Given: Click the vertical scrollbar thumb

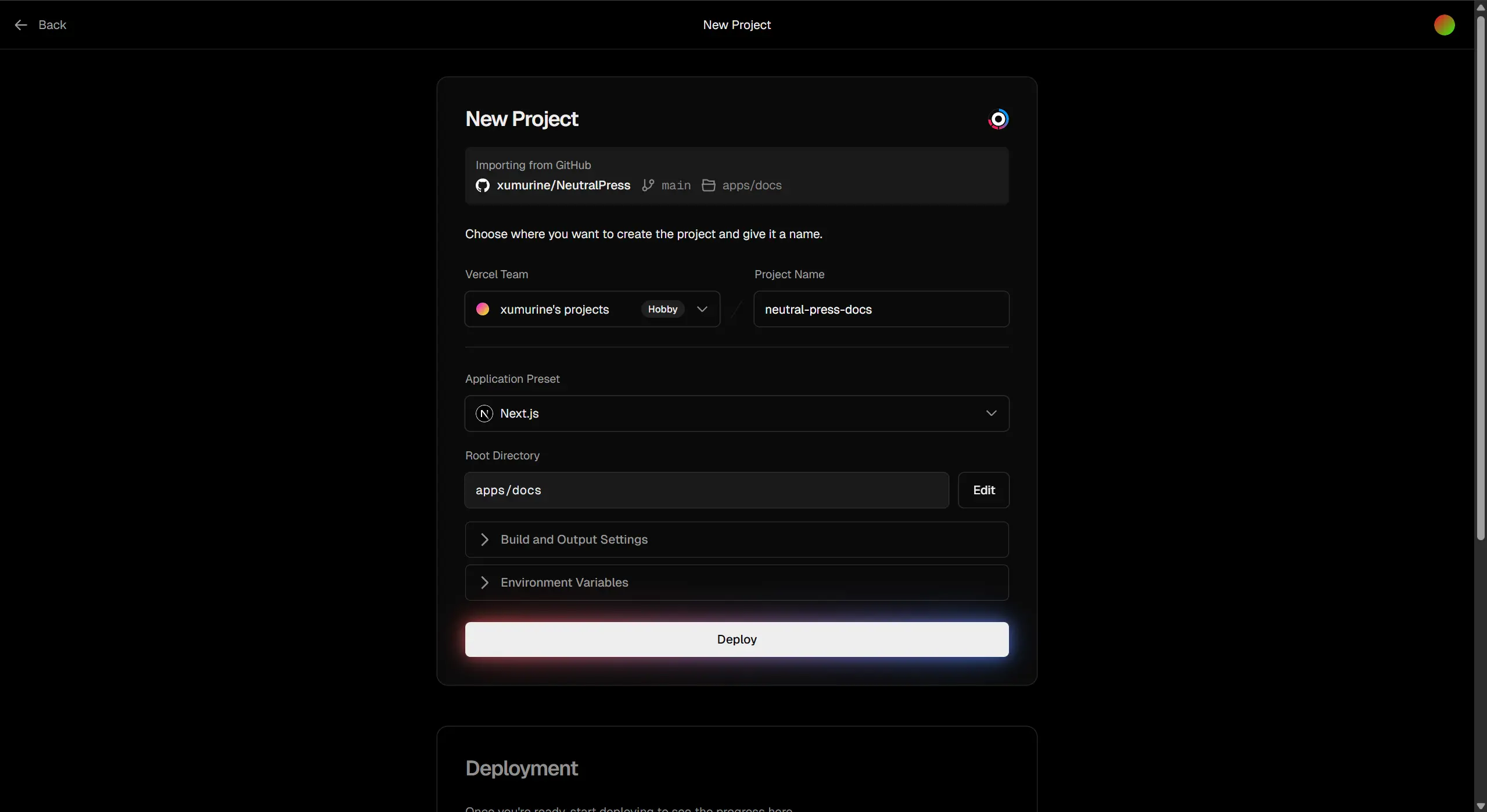Looking at the screenshot, I should coord(1481,279).
